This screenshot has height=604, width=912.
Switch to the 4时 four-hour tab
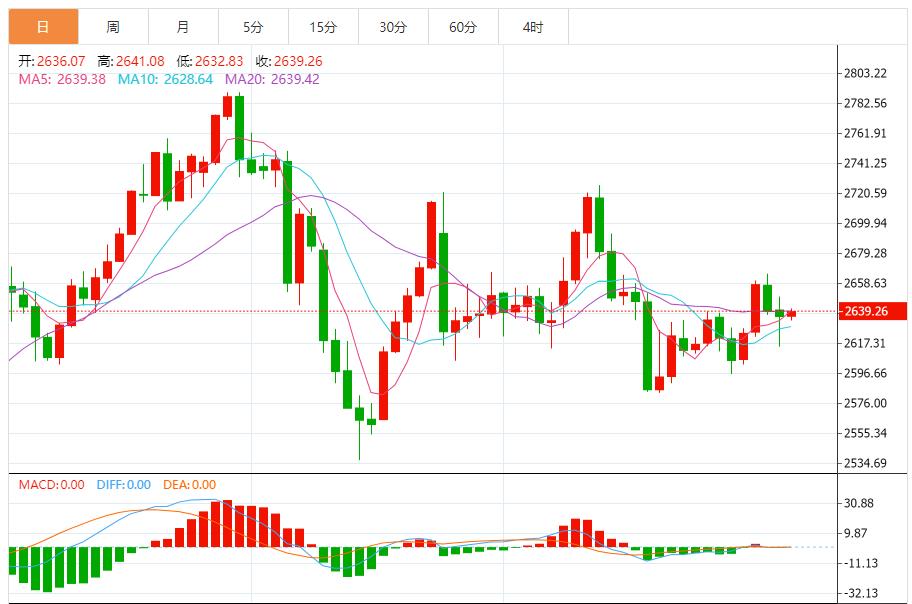(x=532, y=27)
